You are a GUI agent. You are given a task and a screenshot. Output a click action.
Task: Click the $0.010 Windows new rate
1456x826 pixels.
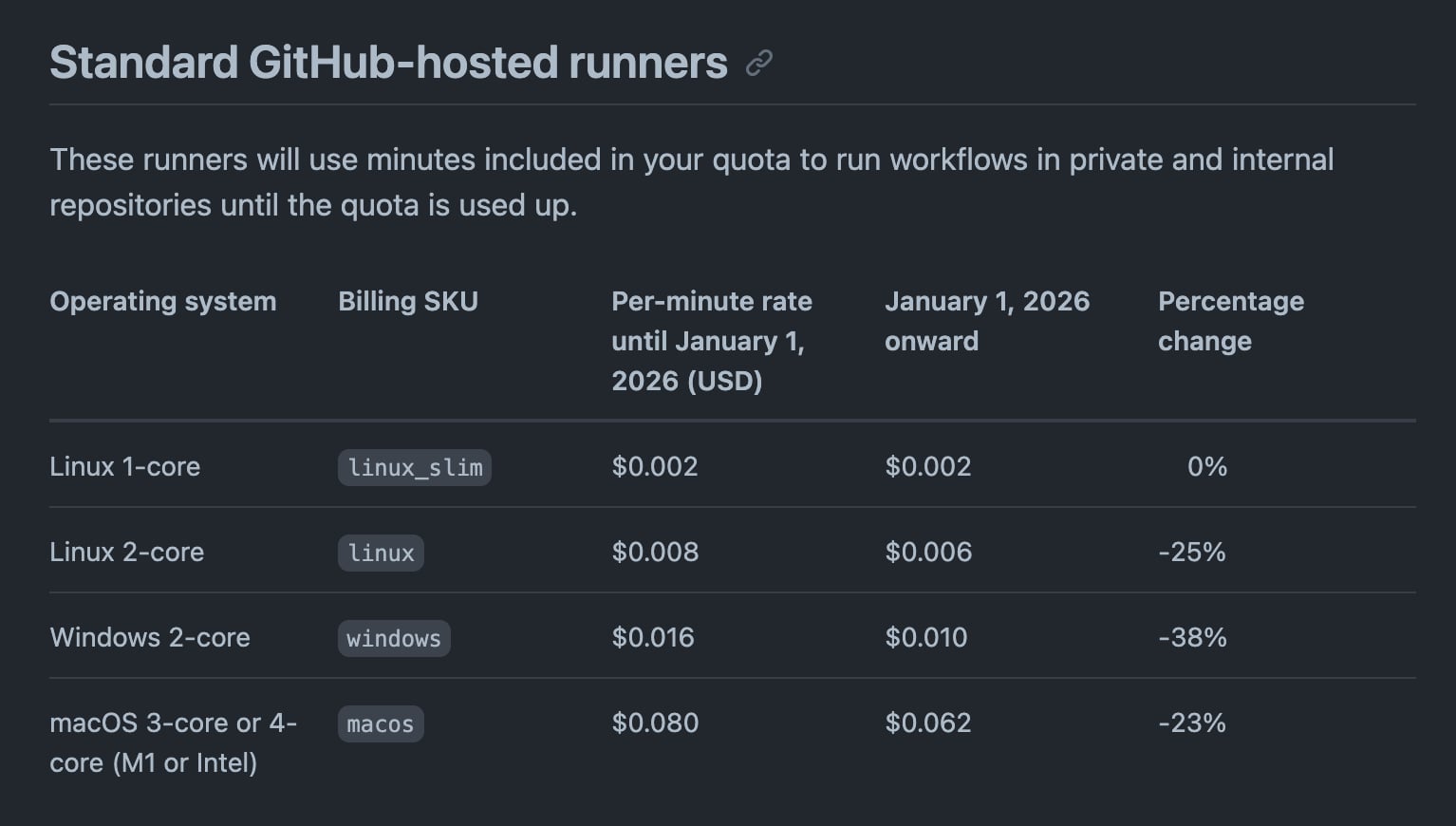925,637
